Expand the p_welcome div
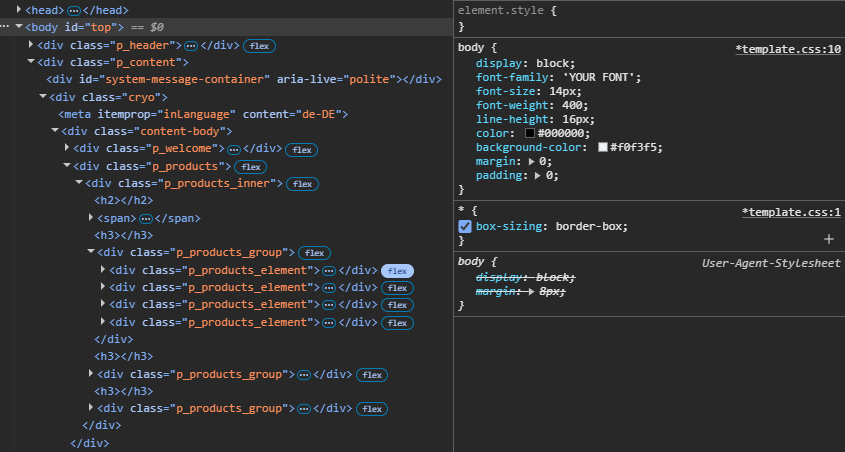The image size is (845, 452). click(x=67, y=148)
